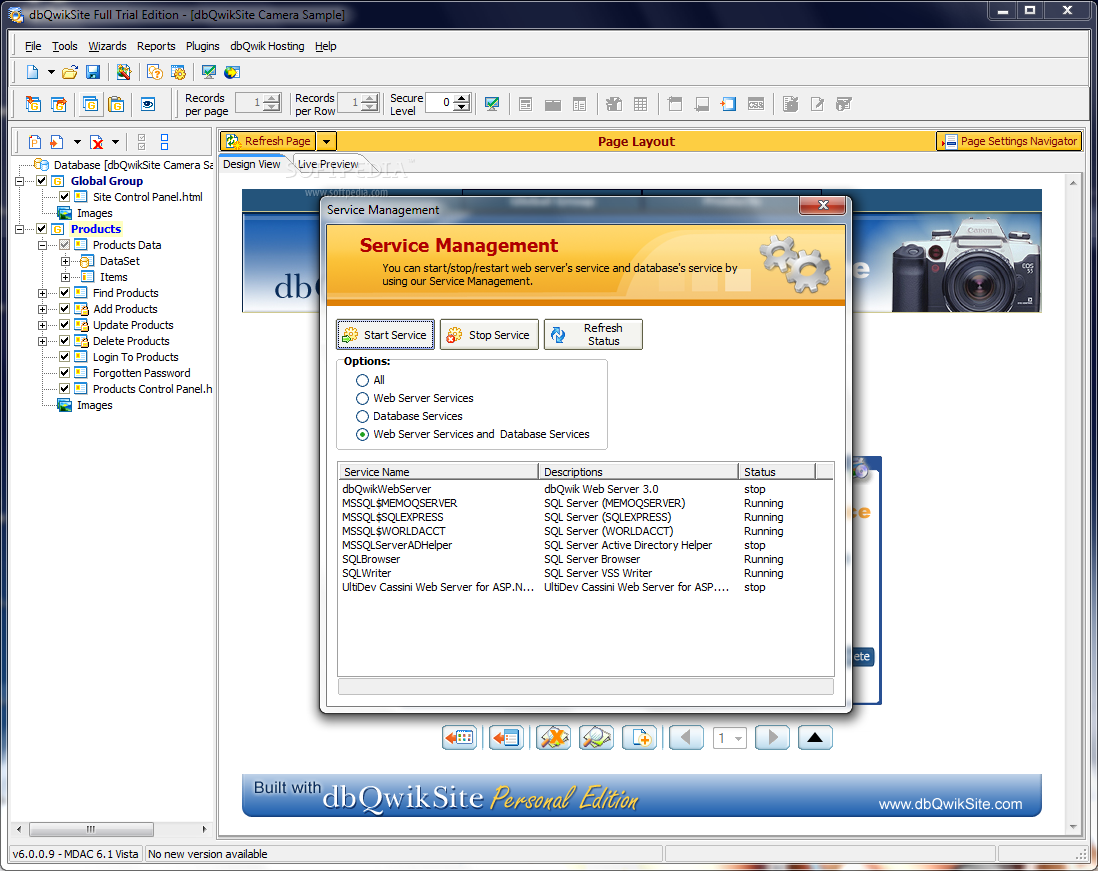Click the new page P icon in tree toolbar

tap(34, 143)
